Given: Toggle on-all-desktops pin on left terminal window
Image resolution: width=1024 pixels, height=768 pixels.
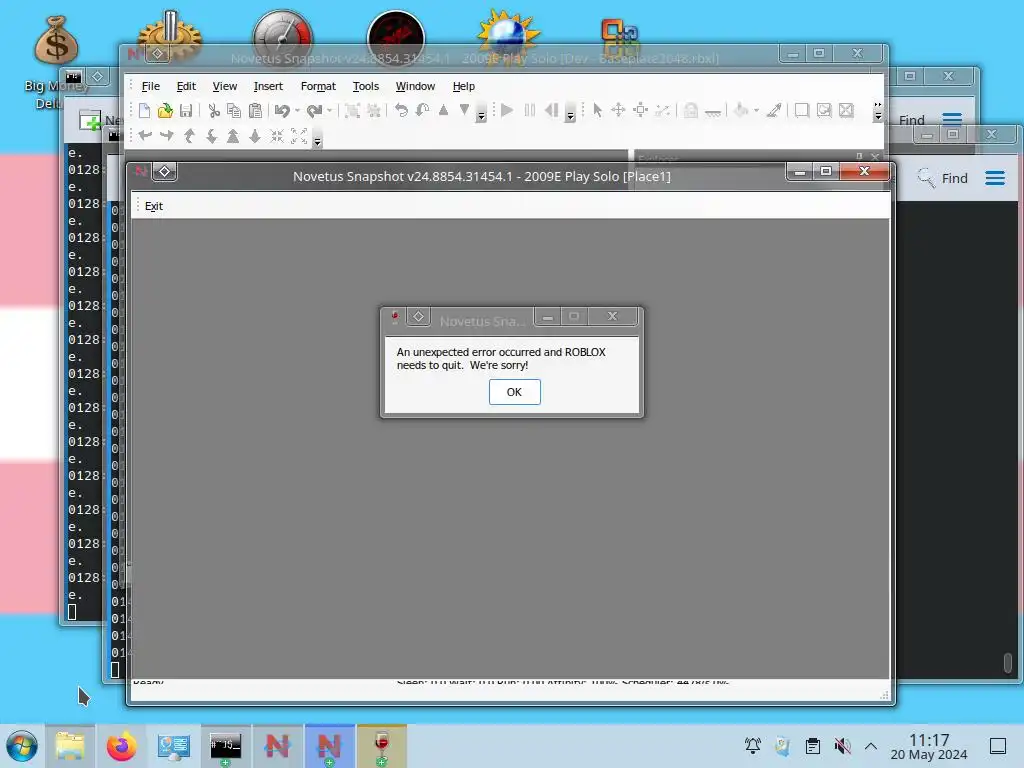Looking at the screenshot, I should [97, 76].
